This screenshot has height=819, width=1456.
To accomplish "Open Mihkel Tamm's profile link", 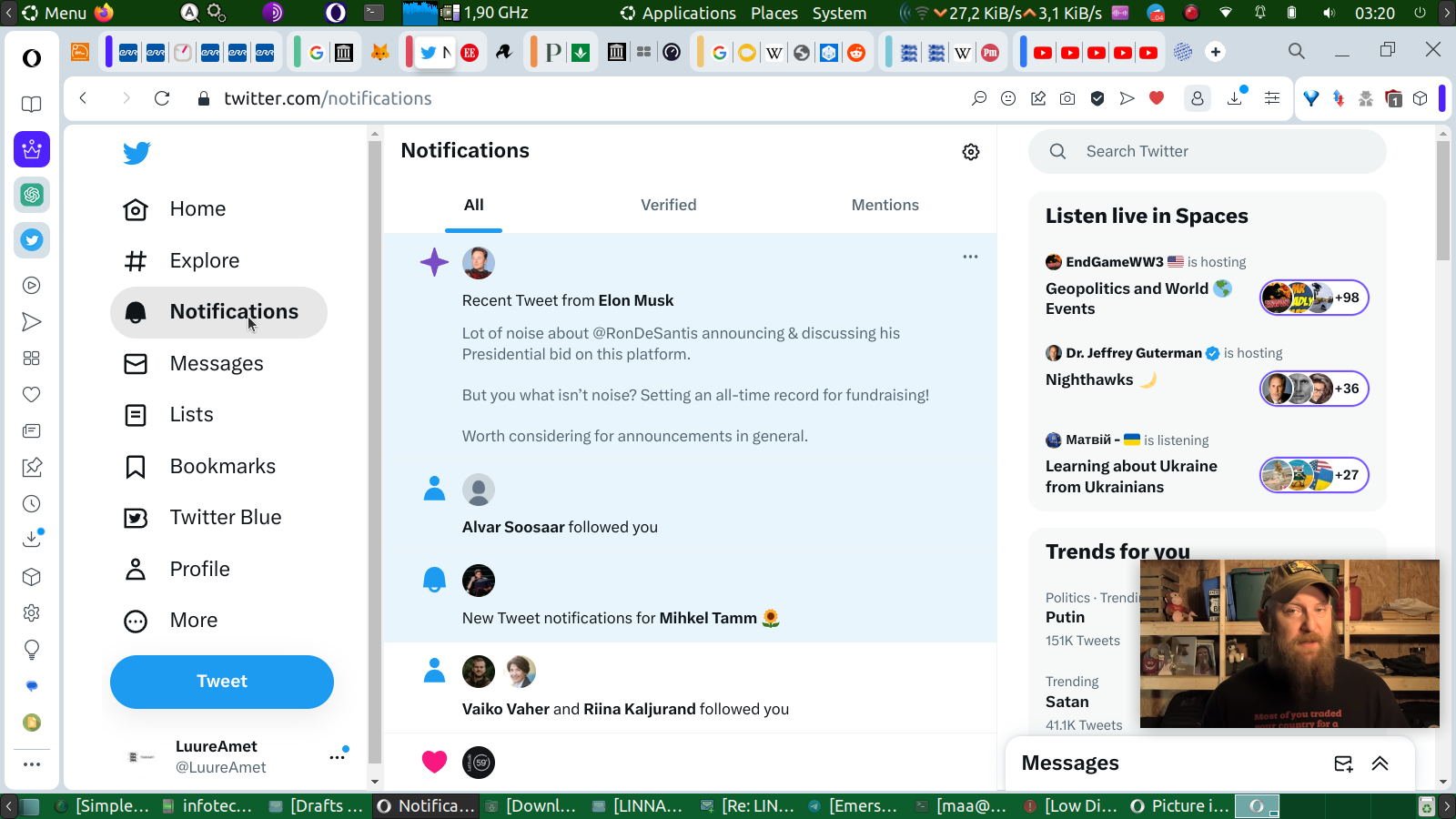I will pyautogui.click(x=708, y=619).
